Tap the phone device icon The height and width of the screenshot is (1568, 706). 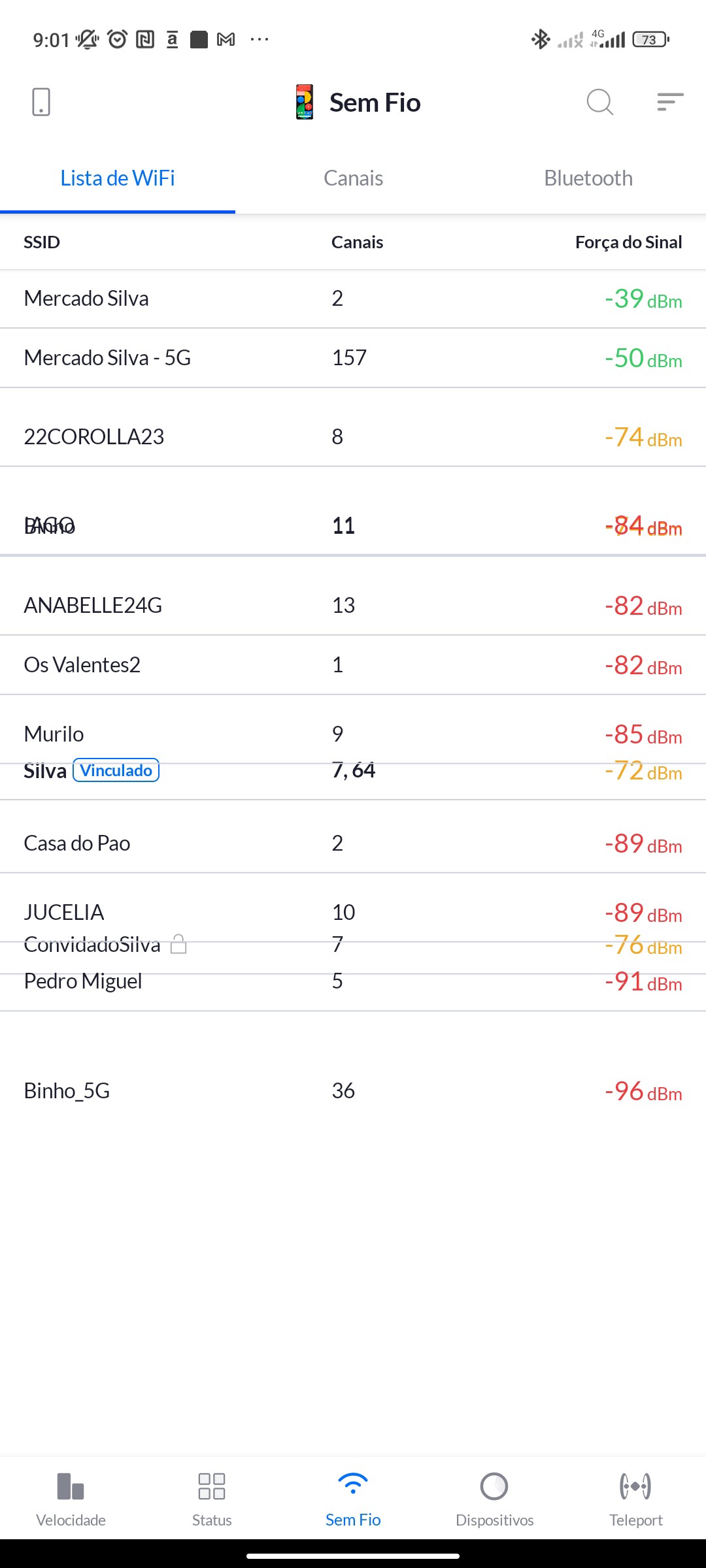pyautogui.click(x=41, y=102)
